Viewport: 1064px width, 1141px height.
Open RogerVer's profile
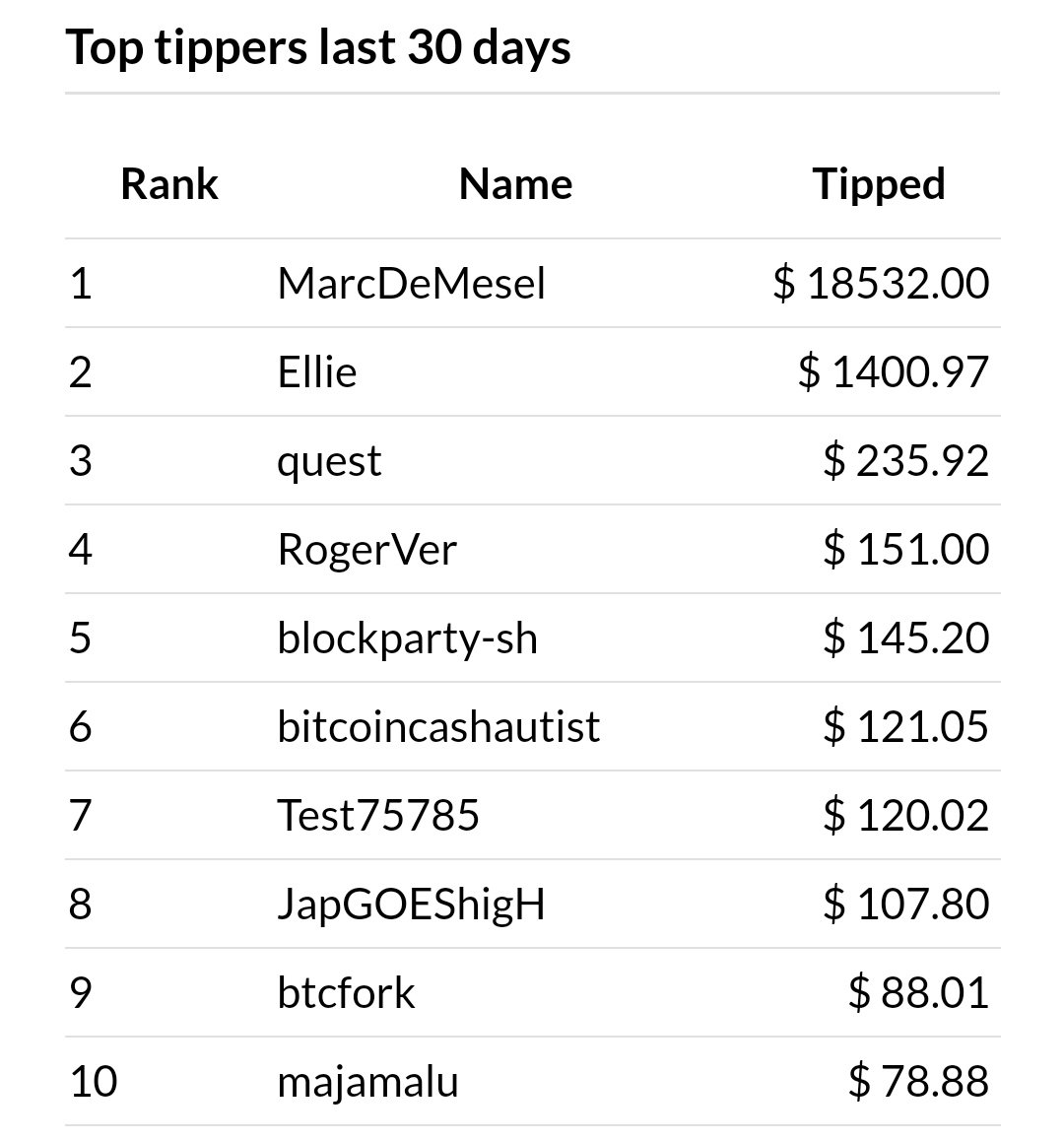pos(366,550)
